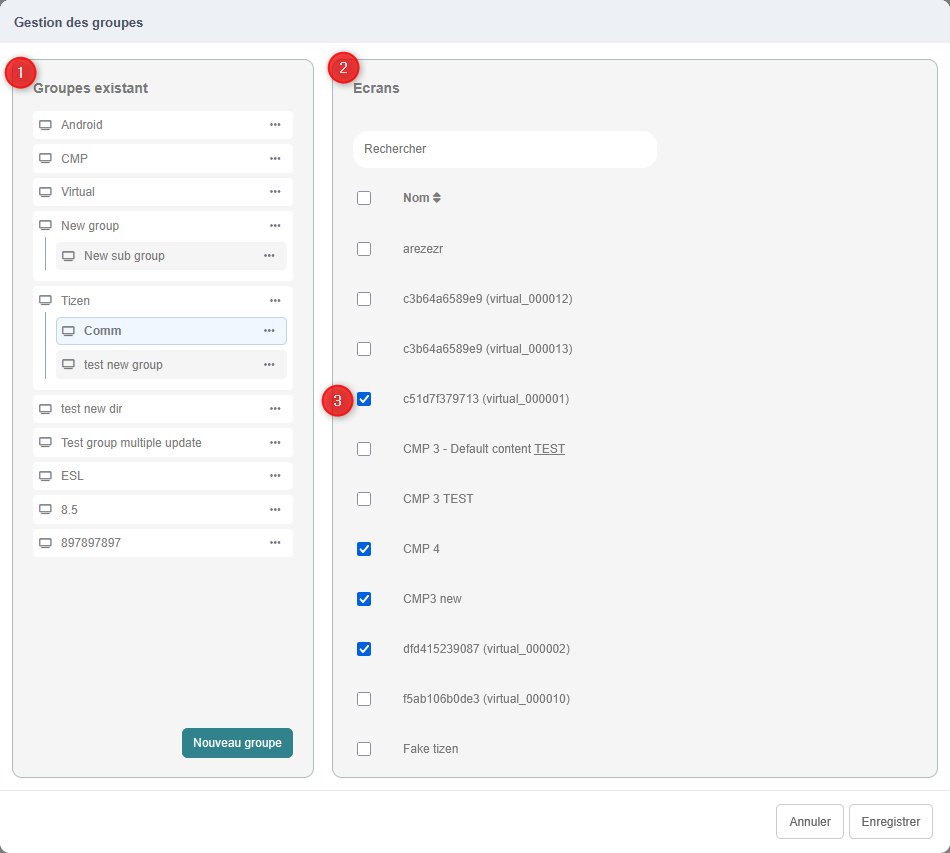The image size is (950, 853).
Task: Toggle the select-all checkbox beside Nom
Action: (364, 198)
